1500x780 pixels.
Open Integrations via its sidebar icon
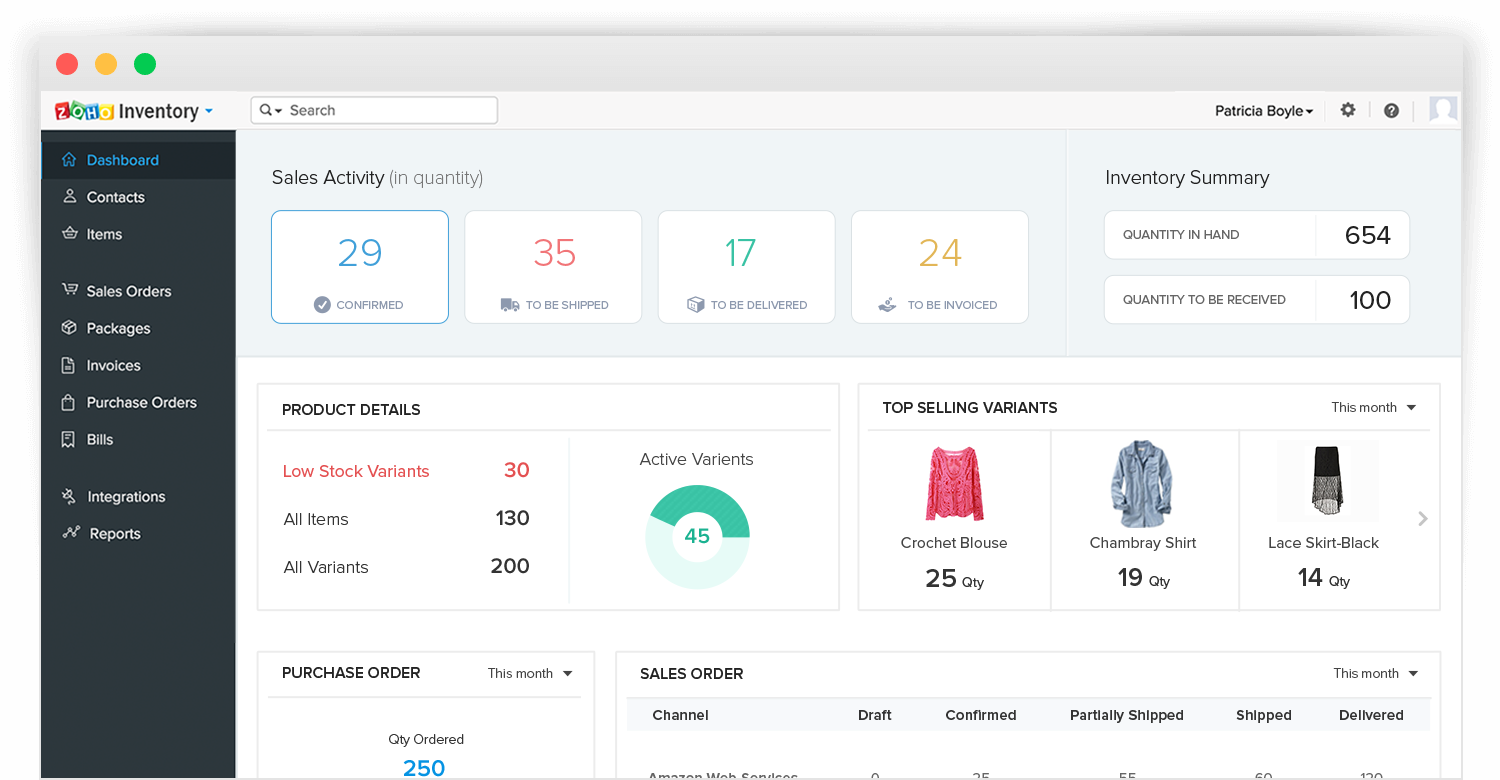(x=68, y=496)
